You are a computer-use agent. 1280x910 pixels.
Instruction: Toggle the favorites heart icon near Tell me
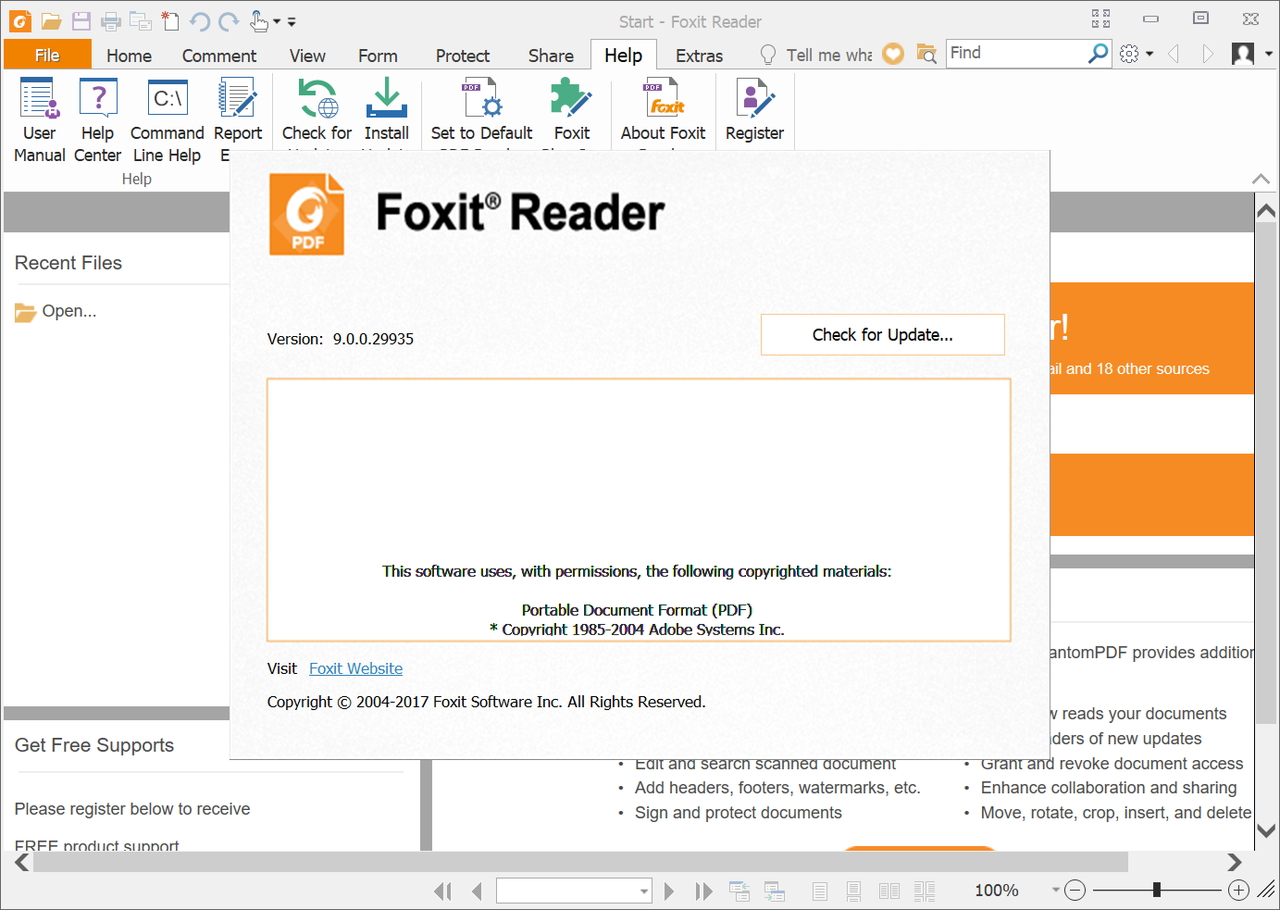(892, 53)
